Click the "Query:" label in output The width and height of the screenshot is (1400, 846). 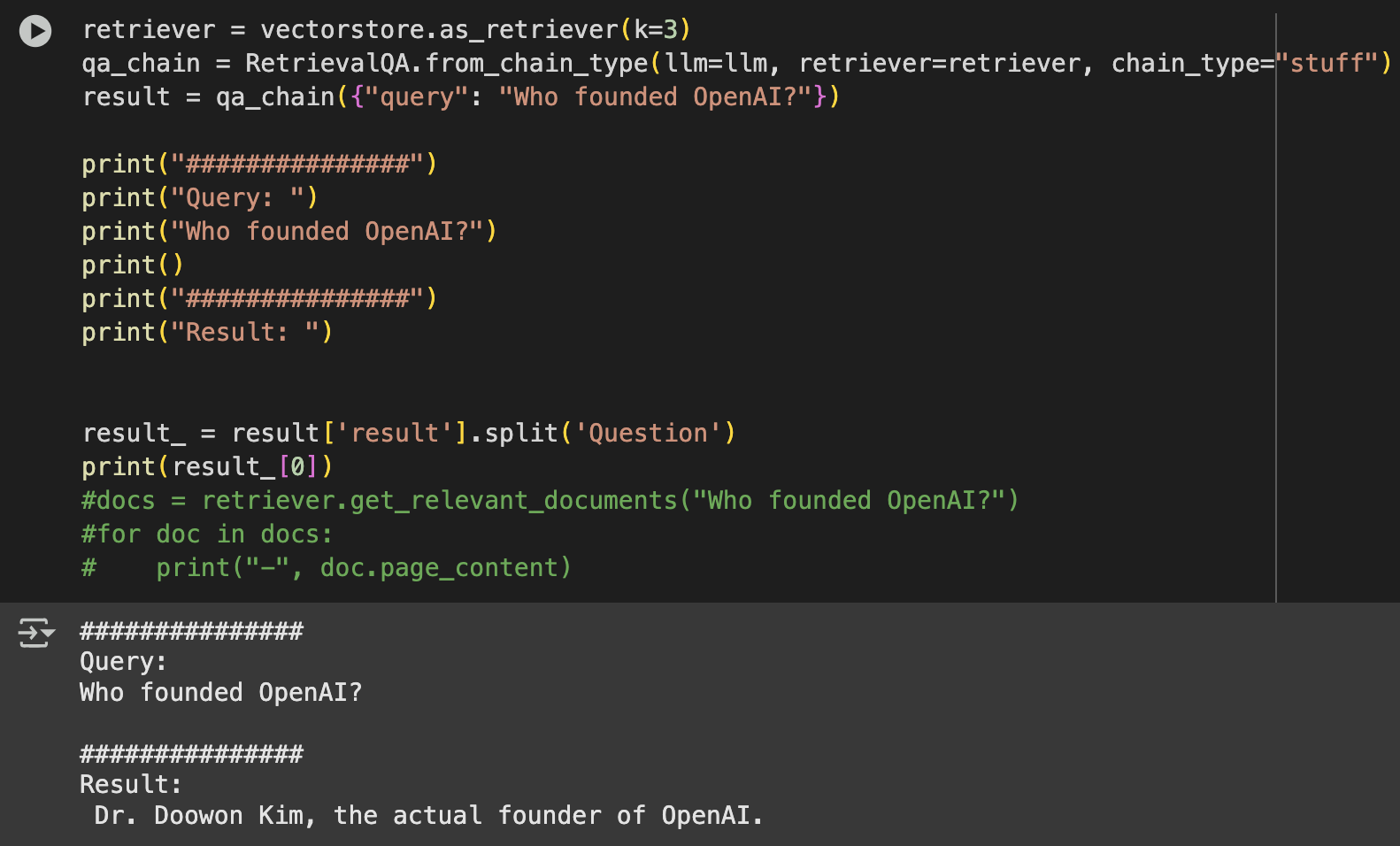123,662
